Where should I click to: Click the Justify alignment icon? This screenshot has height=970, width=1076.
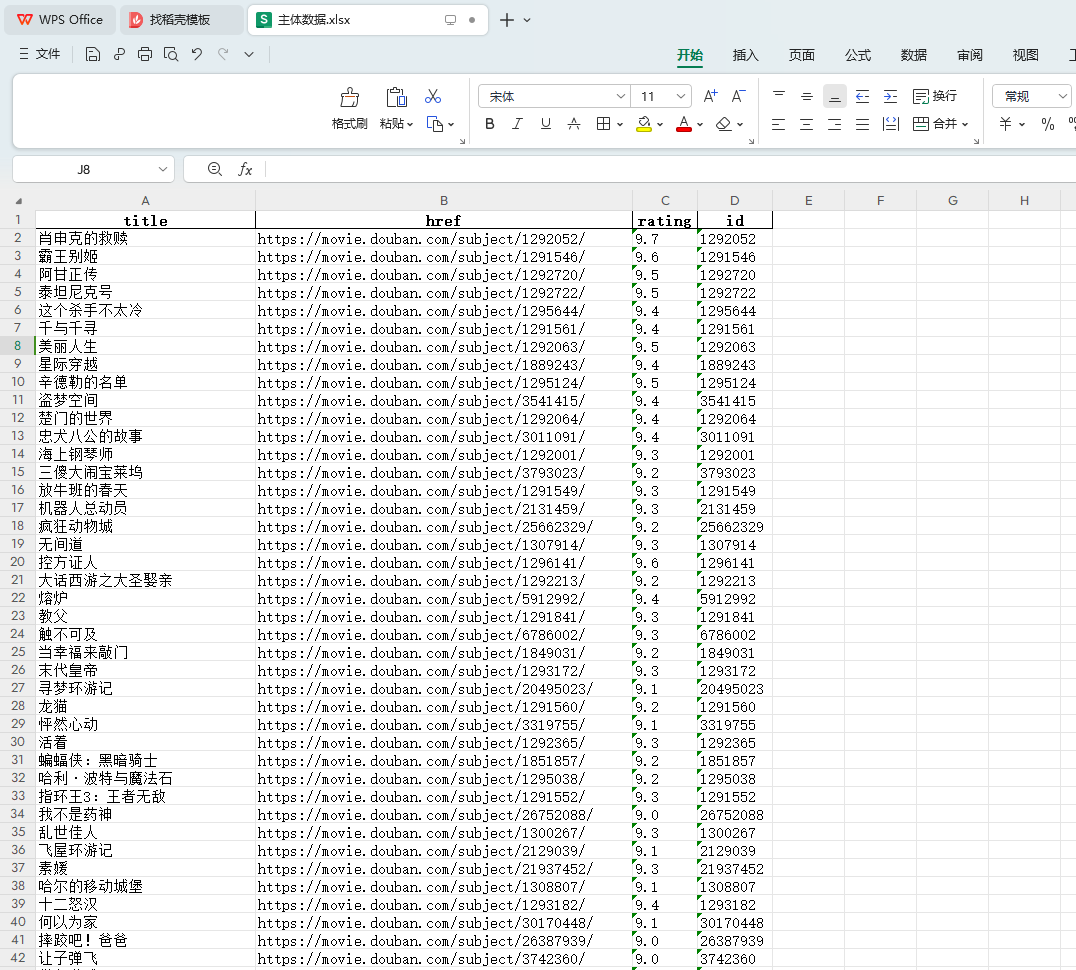click(x=863, y=124)
